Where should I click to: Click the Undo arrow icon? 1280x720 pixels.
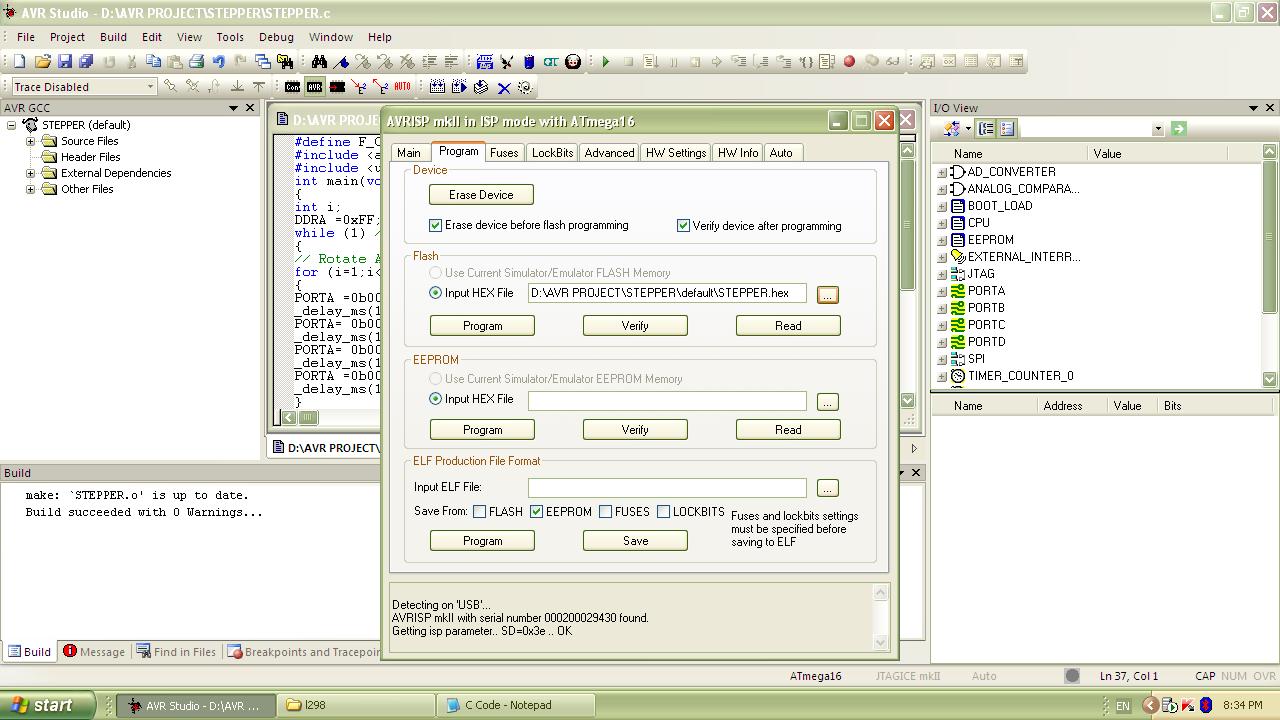[218, 61]
